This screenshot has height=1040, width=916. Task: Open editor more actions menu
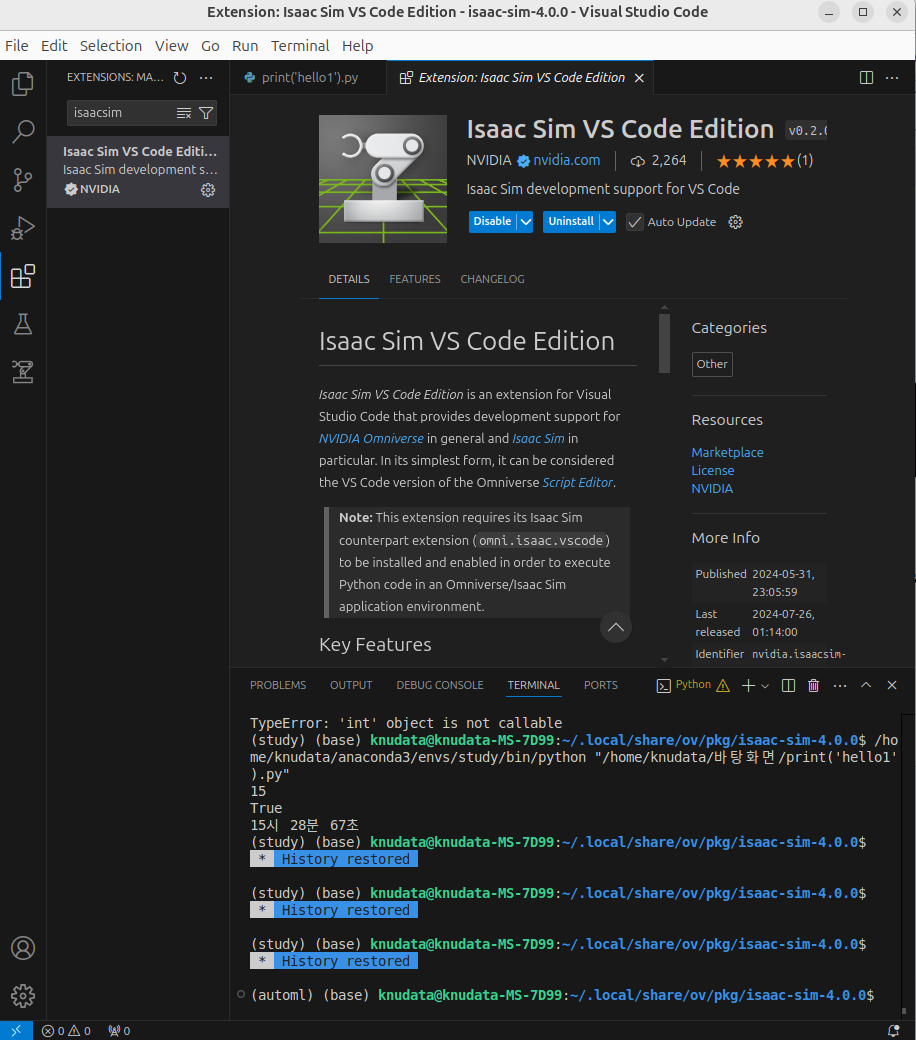click(x=892, y=78)
